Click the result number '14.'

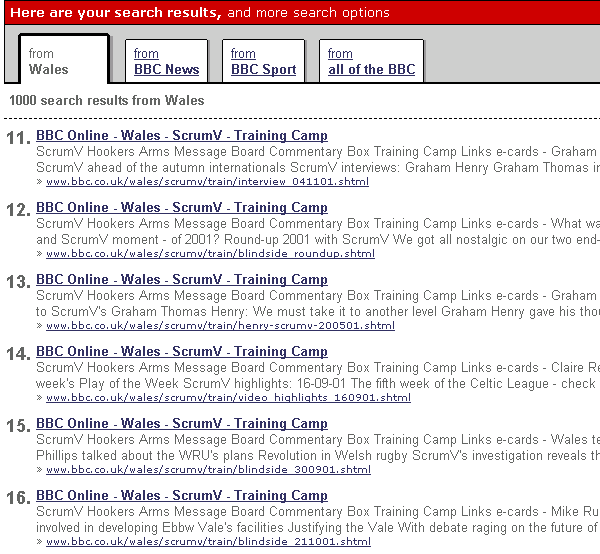[18, 354]
